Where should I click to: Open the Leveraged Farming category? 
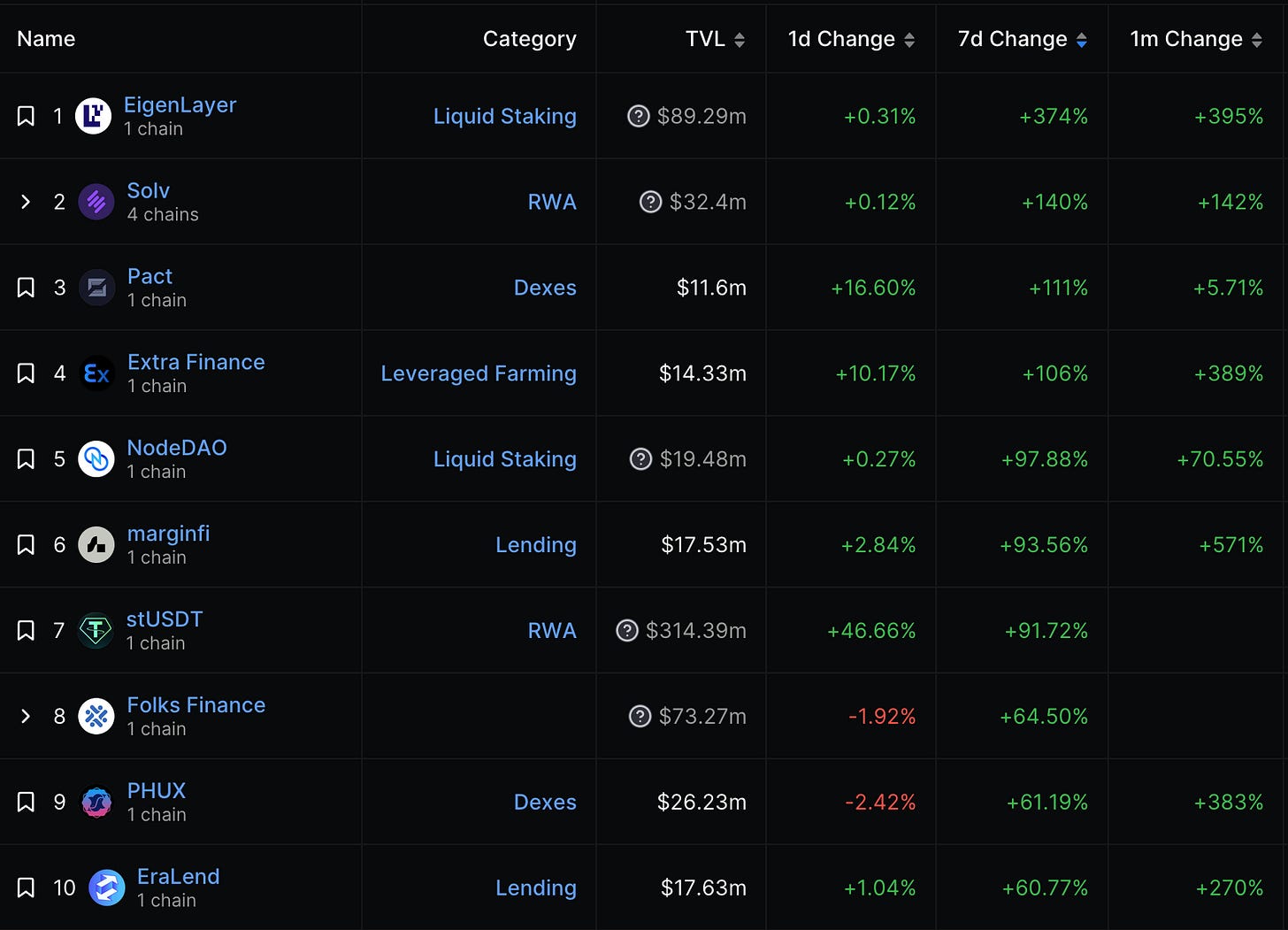[x=479, y=374]
